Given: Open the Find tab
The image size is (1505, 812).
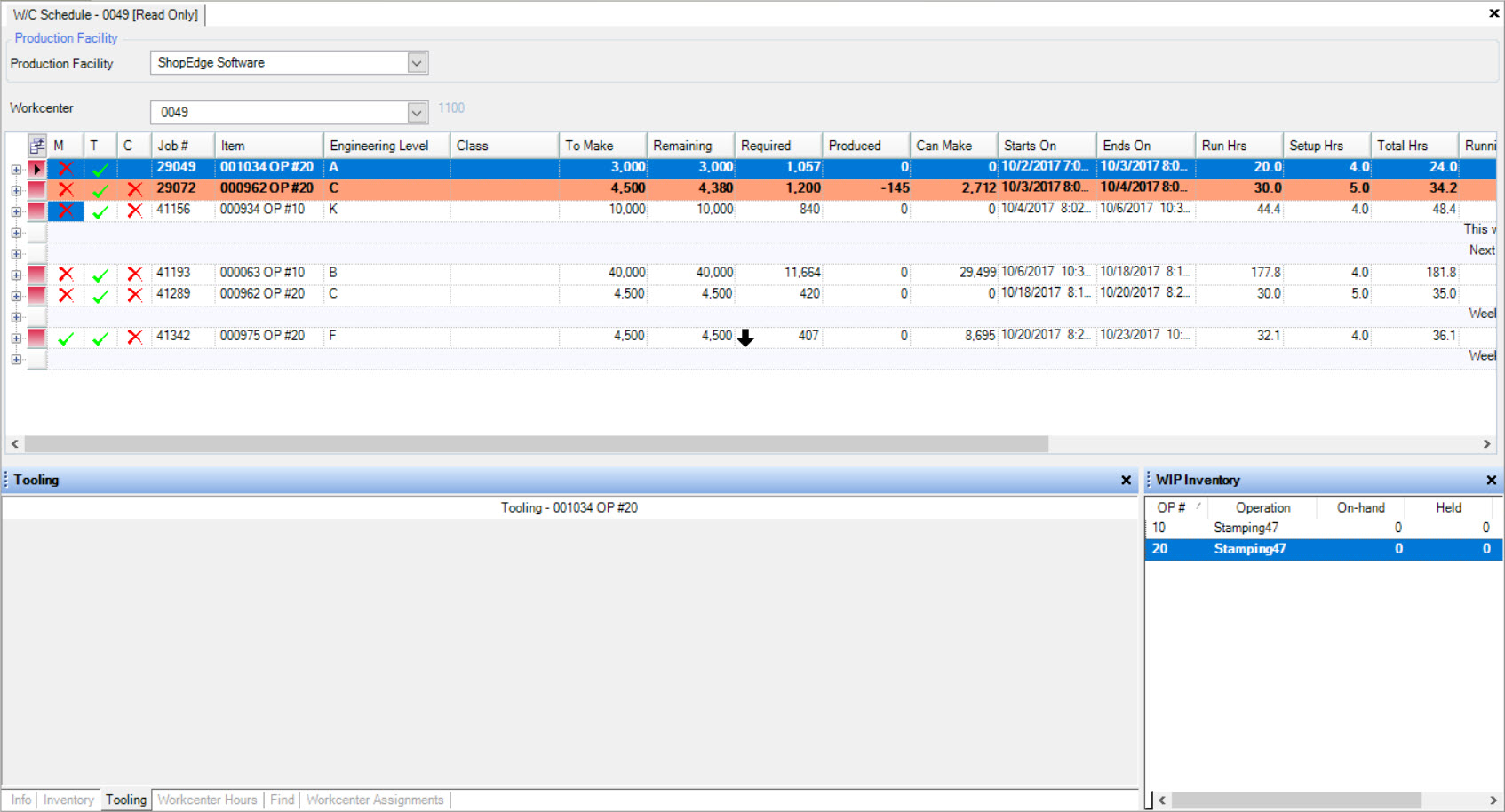Looking at the screenshot, I should (x=282, y=800).
